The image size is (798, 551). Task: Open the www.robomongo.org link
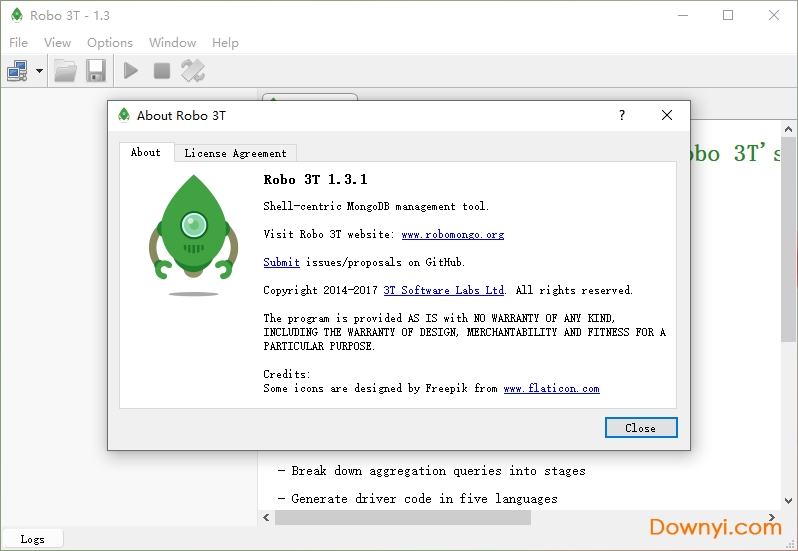point(452,235)
